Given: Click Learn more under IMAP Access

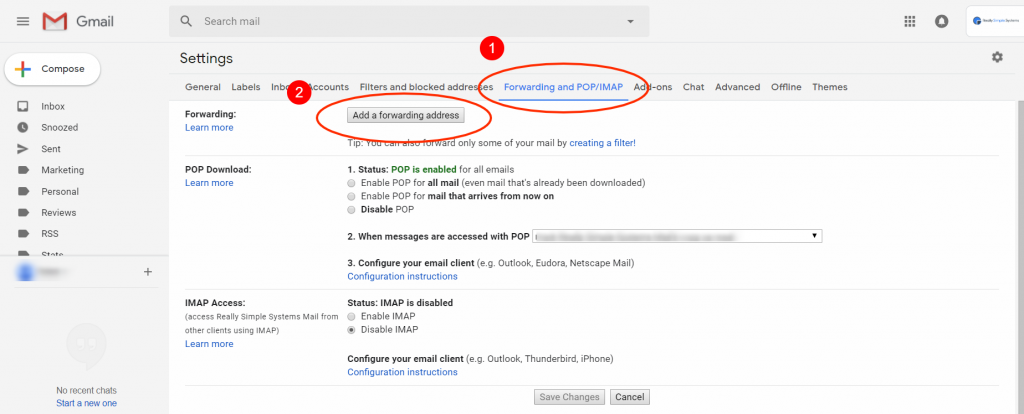Looking at the screenshot, I should tap(209, 344).
